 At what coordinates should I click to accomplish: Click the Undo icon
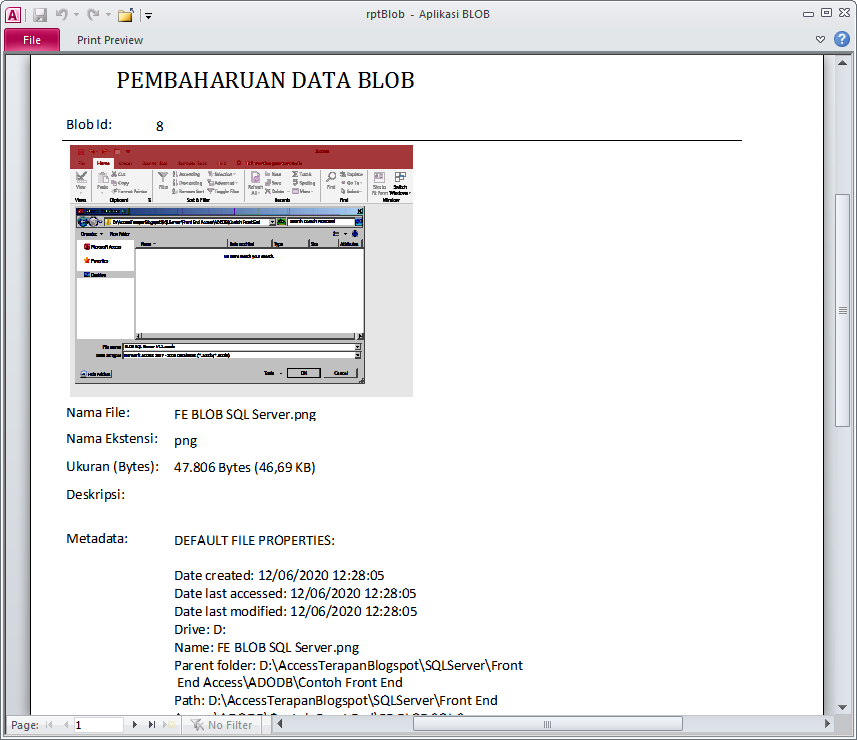coord(62,14)
